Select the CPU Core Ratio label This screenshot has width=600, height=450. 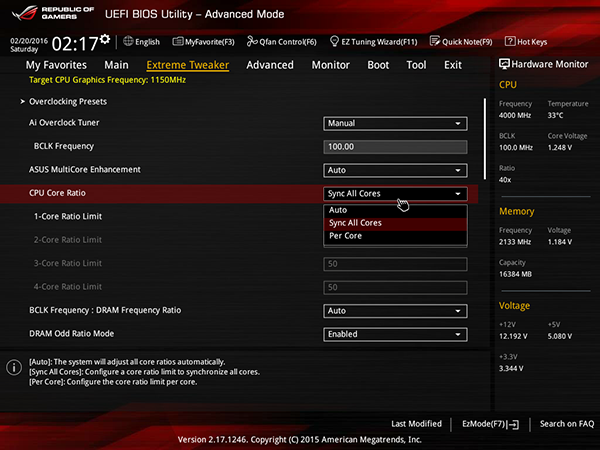[x=57, y=193]
